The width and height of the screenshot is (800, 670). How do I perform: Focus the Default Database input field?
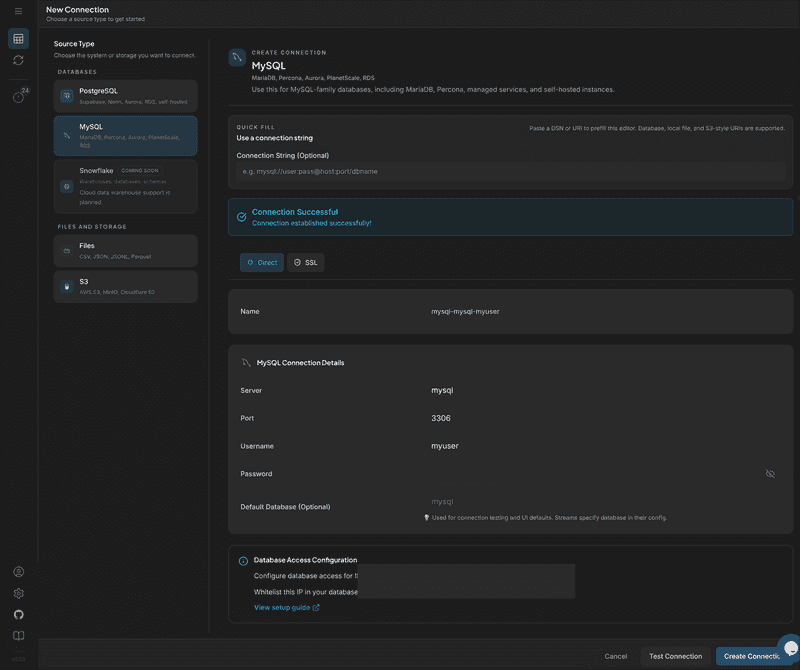click(605, 502)
